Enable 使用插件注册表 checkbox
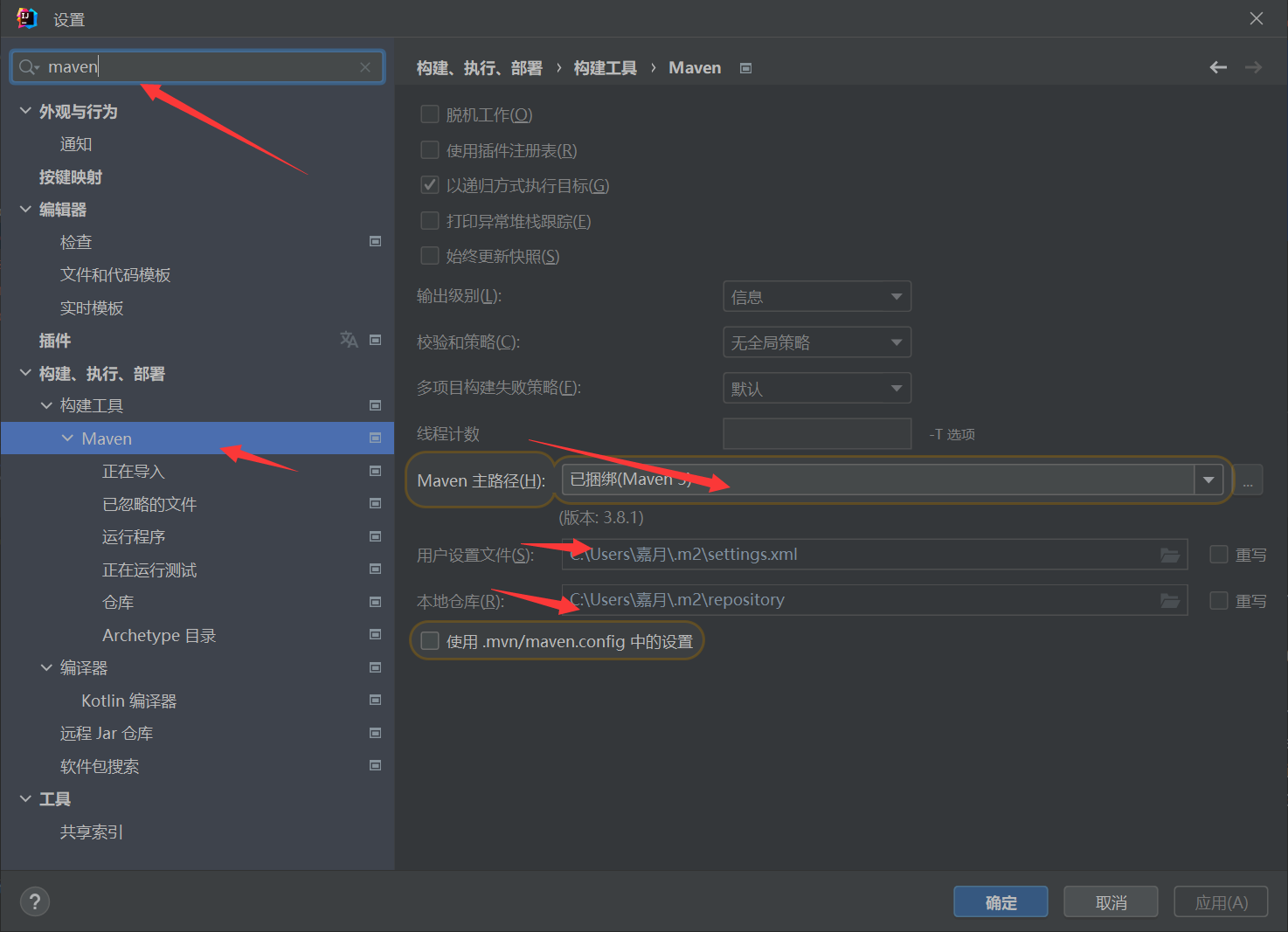 tap(430, 150)
